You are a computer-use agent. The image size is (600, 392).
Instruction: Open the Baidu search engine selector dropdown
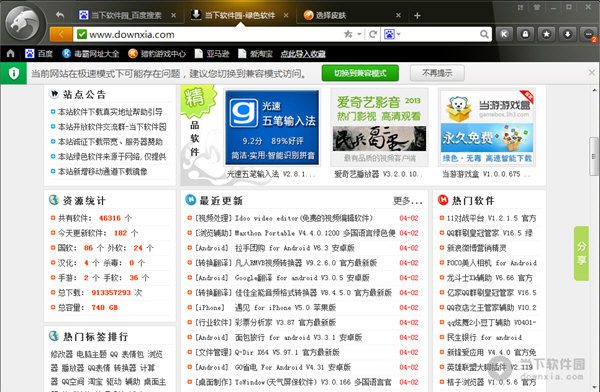tap(392, 34)
